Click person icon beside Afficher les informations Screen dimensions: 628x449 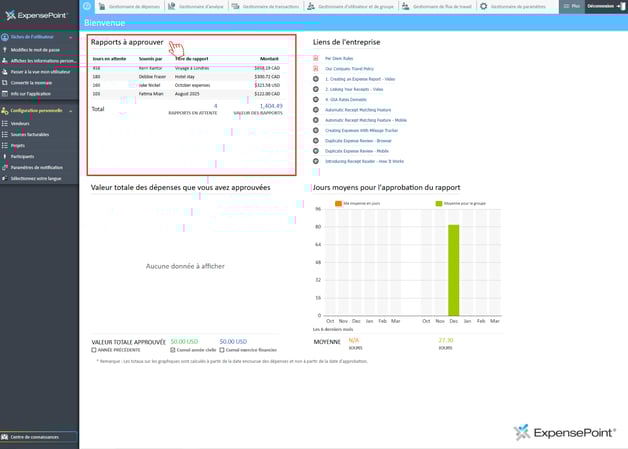5,61
